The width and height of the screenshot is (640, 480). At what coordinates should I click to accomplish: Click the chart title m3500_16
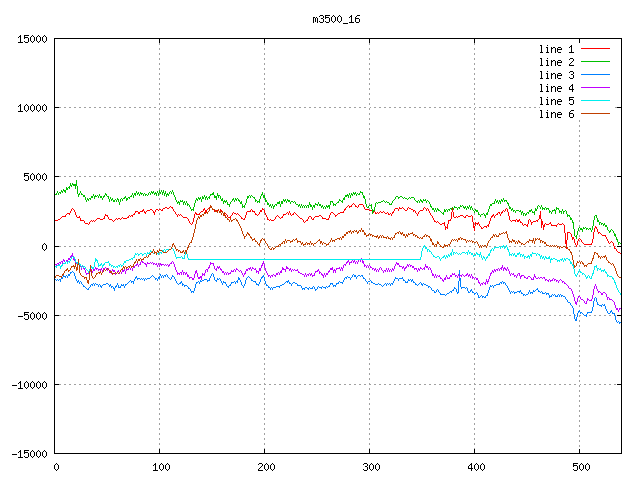point(336,19)
